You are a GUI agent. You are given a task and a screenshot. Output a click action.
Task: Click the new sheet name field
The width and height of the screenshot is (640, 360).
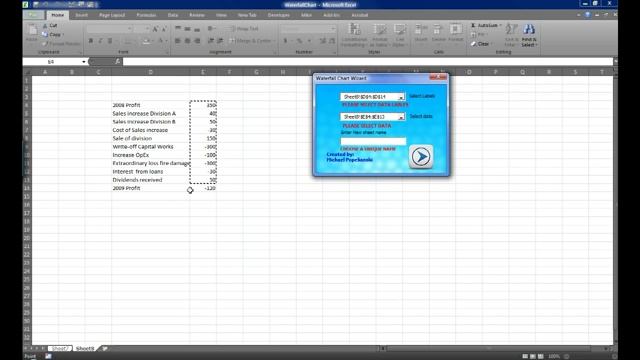pyautogui.click(x=373, y=141)
